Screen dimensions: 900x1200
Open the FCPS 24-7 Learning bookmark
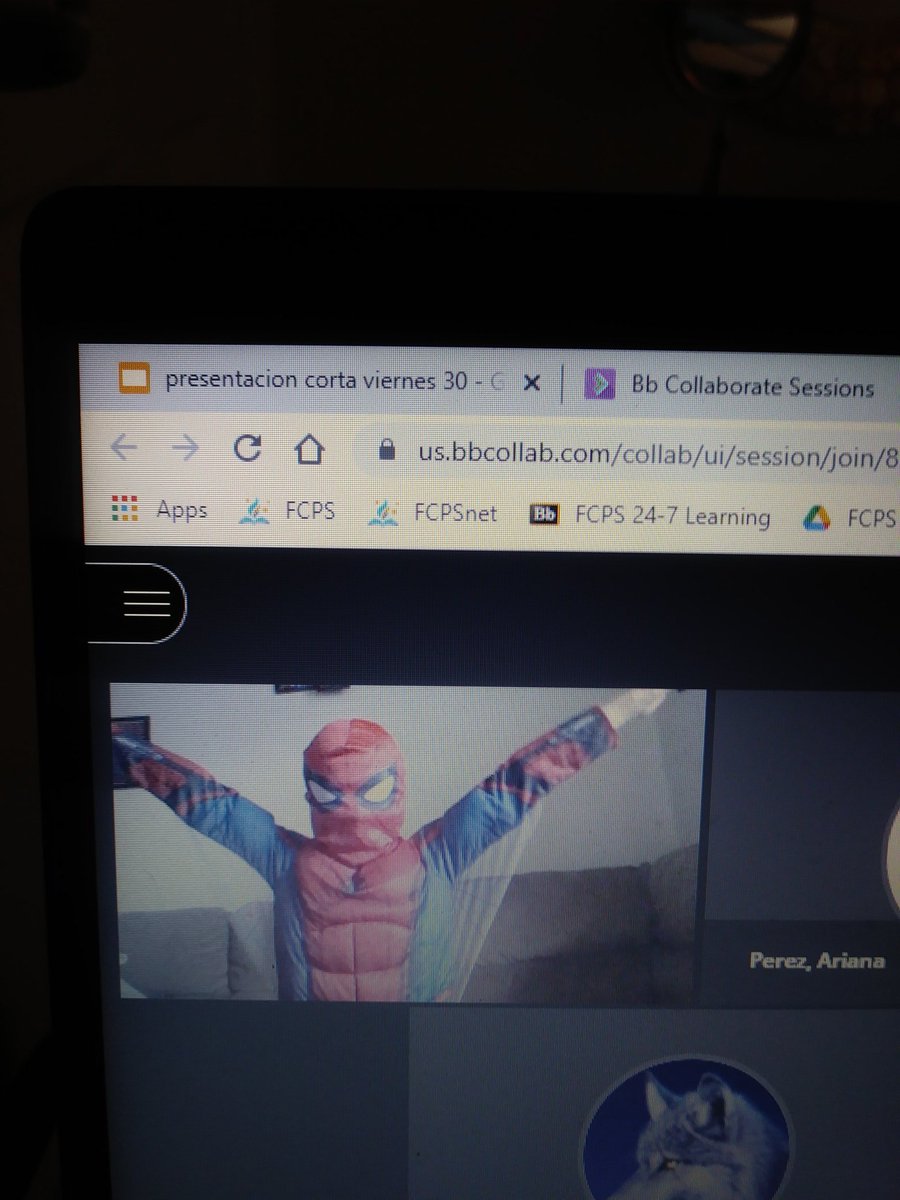(650, 517)
